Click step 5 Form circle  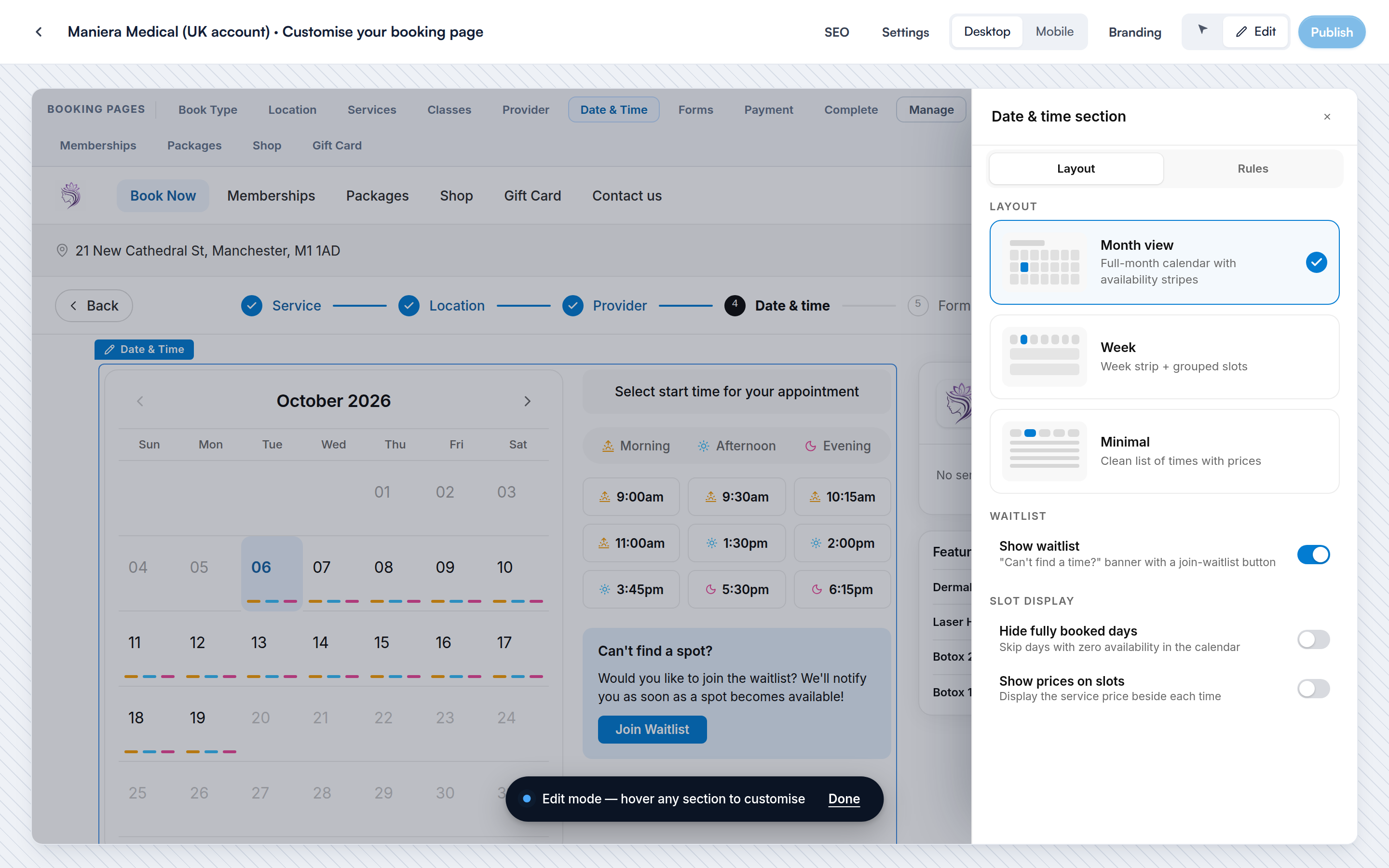(x=918, y=305)
